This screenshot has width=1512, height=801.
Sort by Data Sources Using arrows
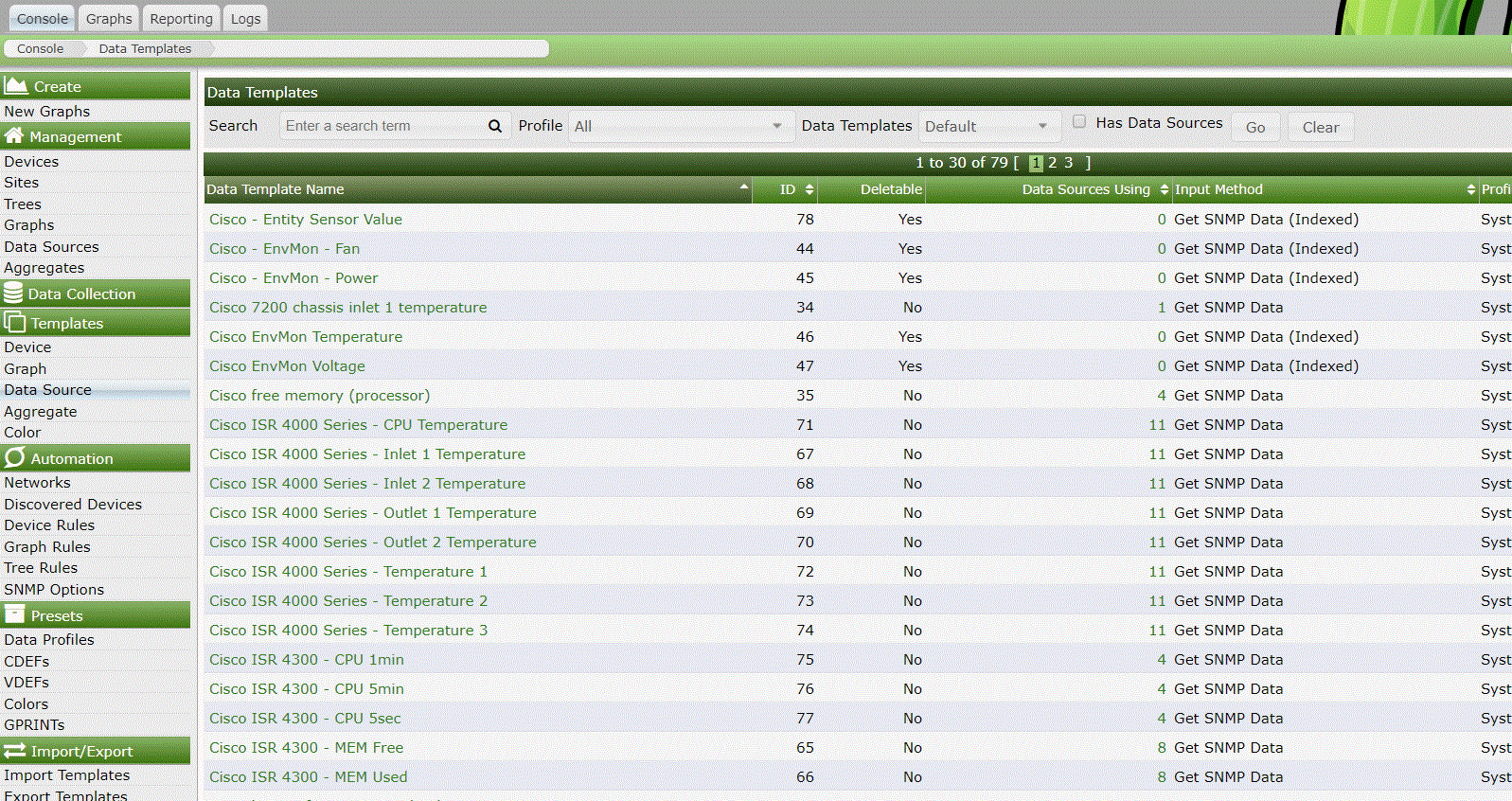coord(1165,189)
